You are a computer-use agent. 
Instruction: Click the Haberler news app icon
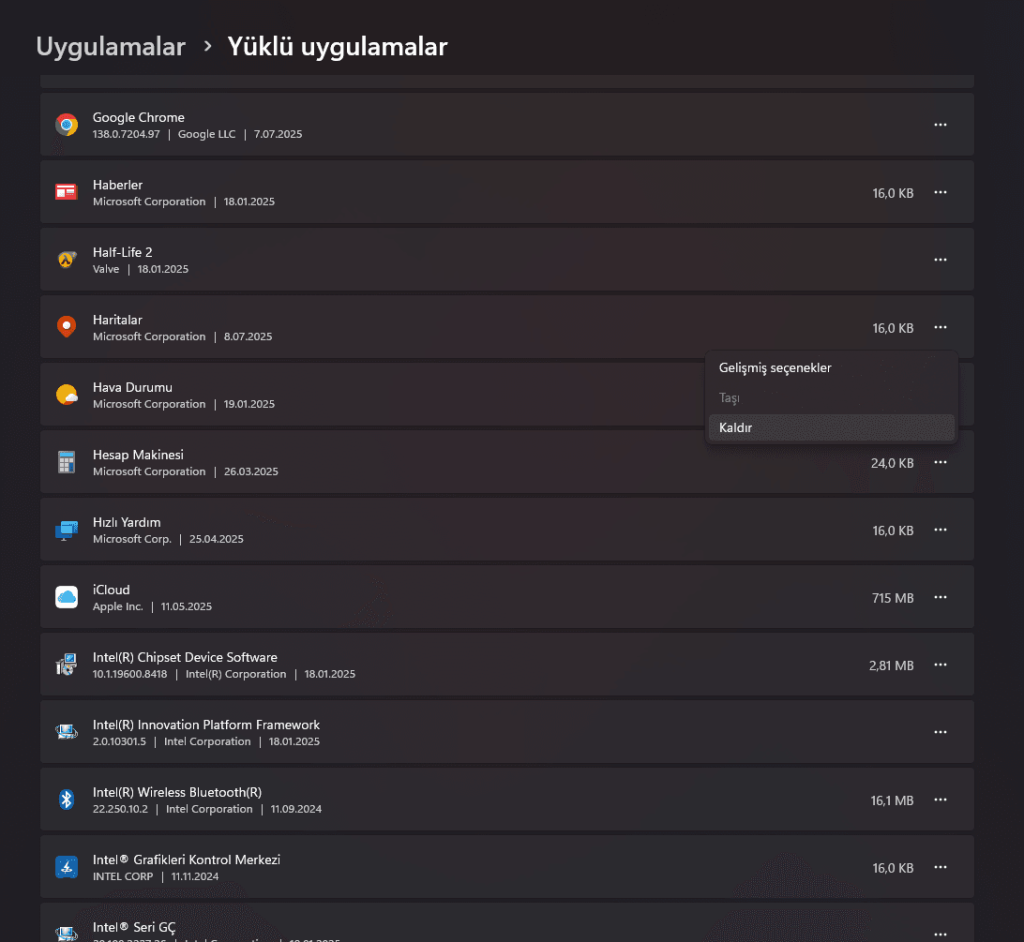point(67,192)
